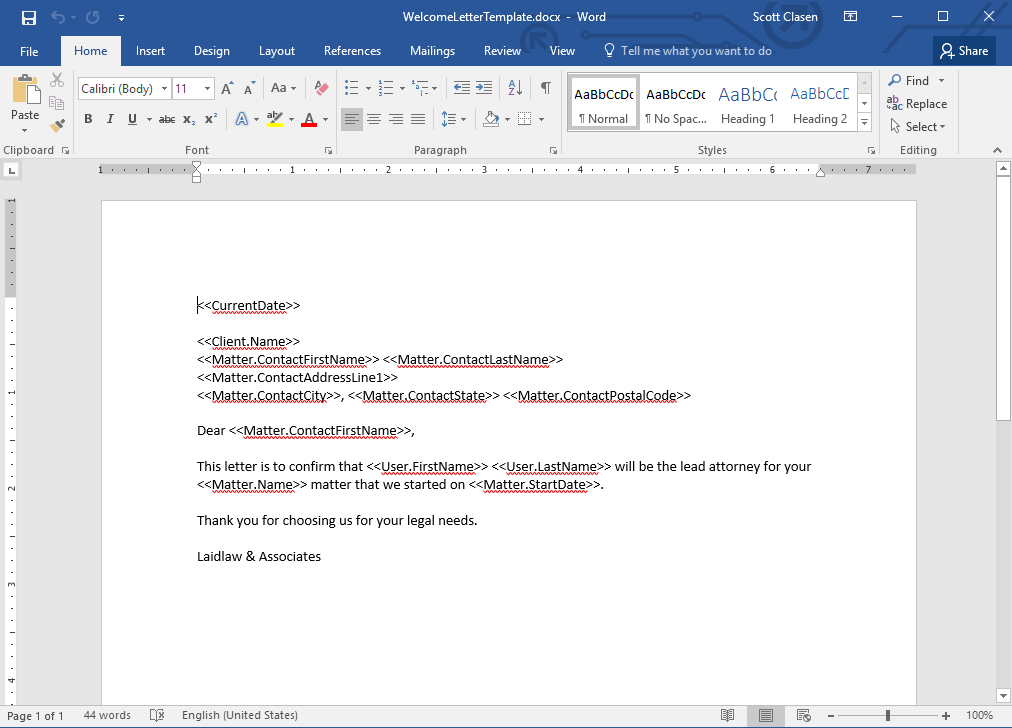Click the Save icon in title bar
This screenshot has height=728, width=1012.
(28, 17)
